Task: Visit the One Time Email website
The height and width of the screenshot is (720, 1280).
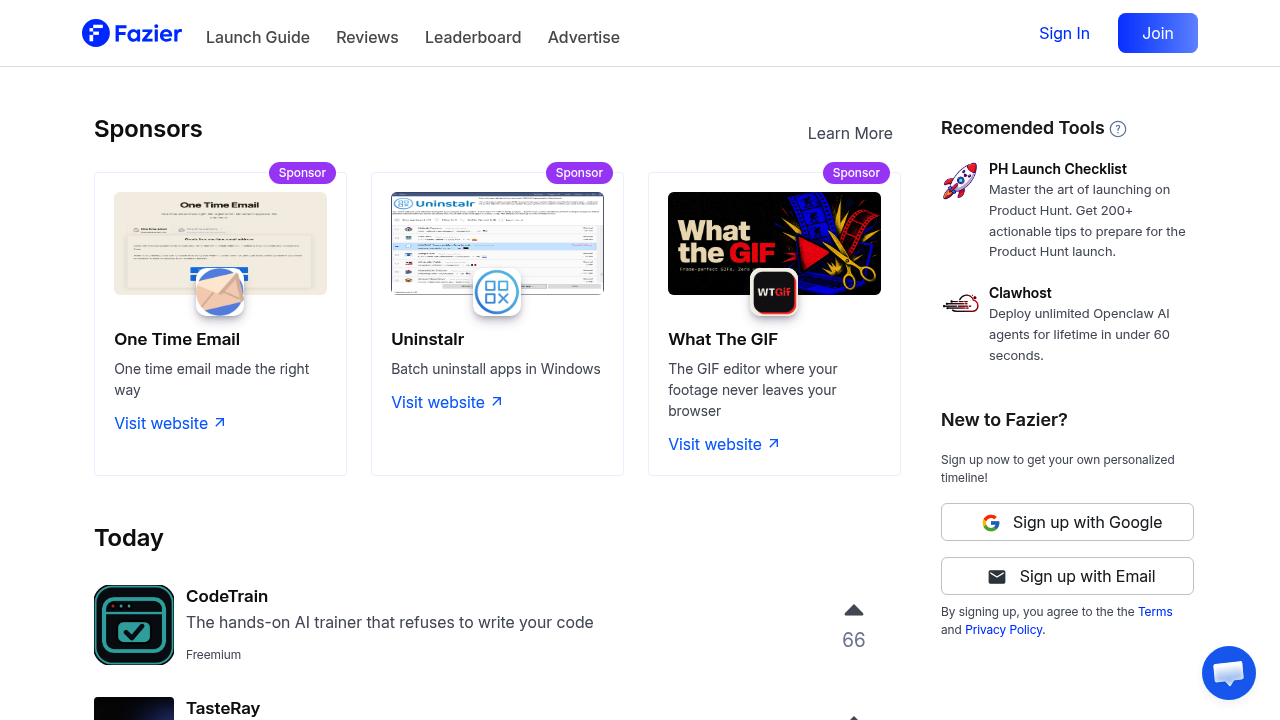Action: click(170, 423)
